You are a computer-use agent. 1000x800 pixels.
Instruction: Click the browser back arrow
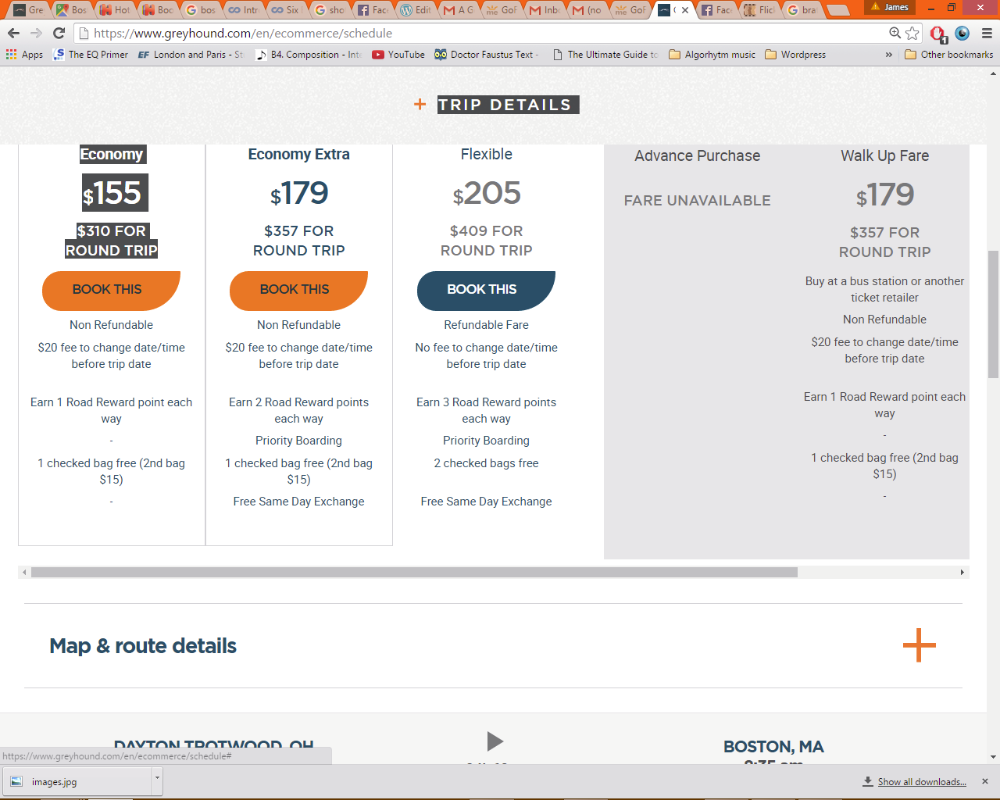point(14,33)
